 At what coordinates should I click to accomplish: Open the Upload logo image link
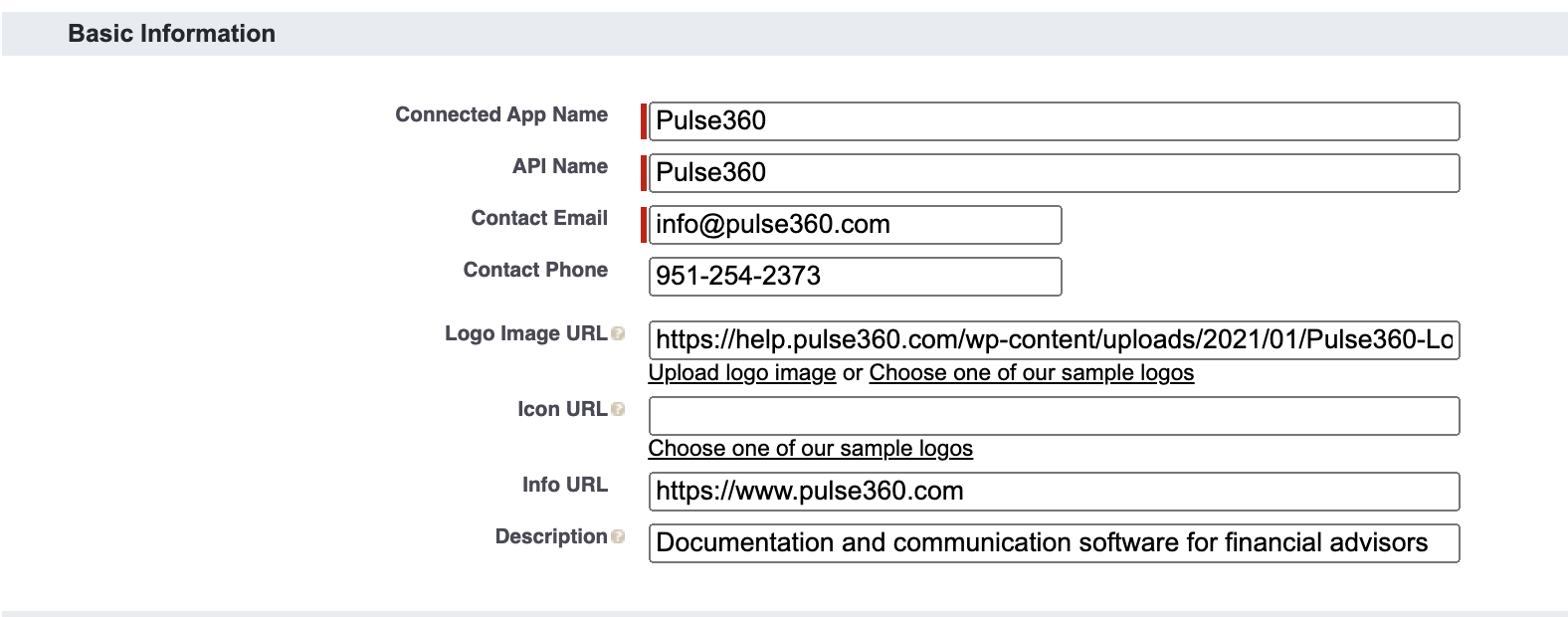point(742,373)
